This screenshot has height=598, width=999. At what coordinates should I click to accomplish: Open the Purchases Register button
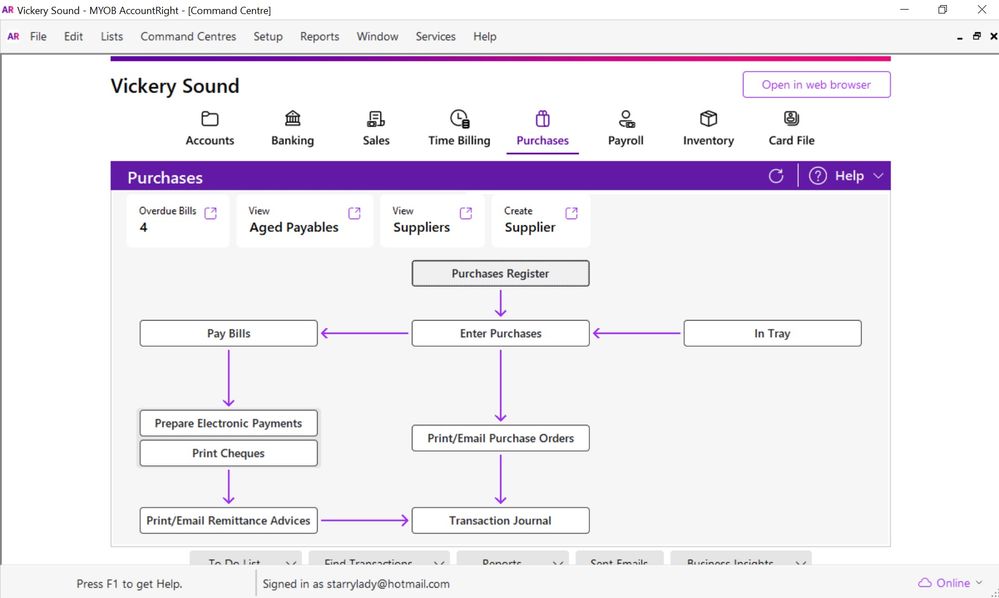click(x=500, y=274)
